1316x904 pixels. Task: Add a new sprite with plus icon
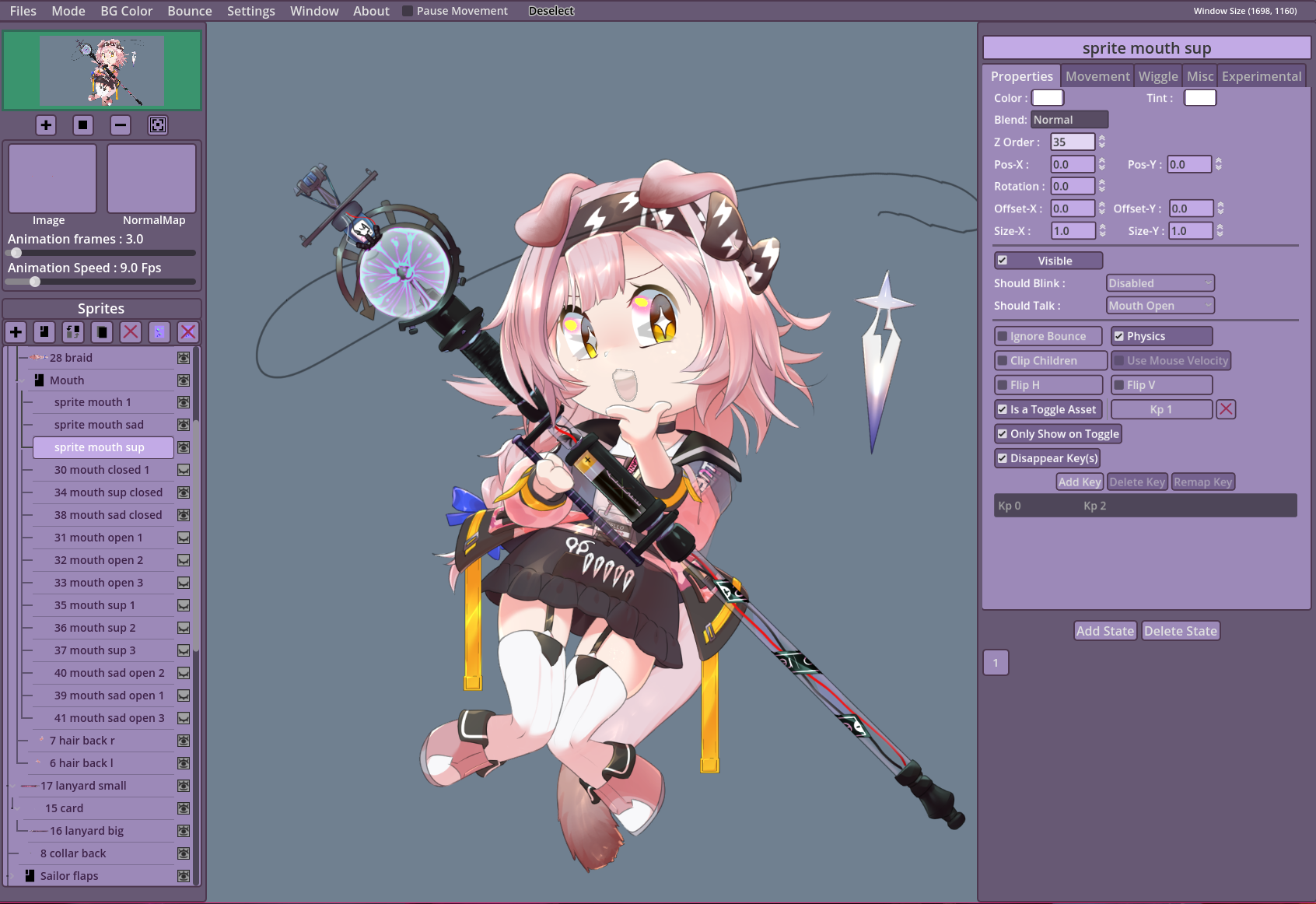(x=16, y=332)
